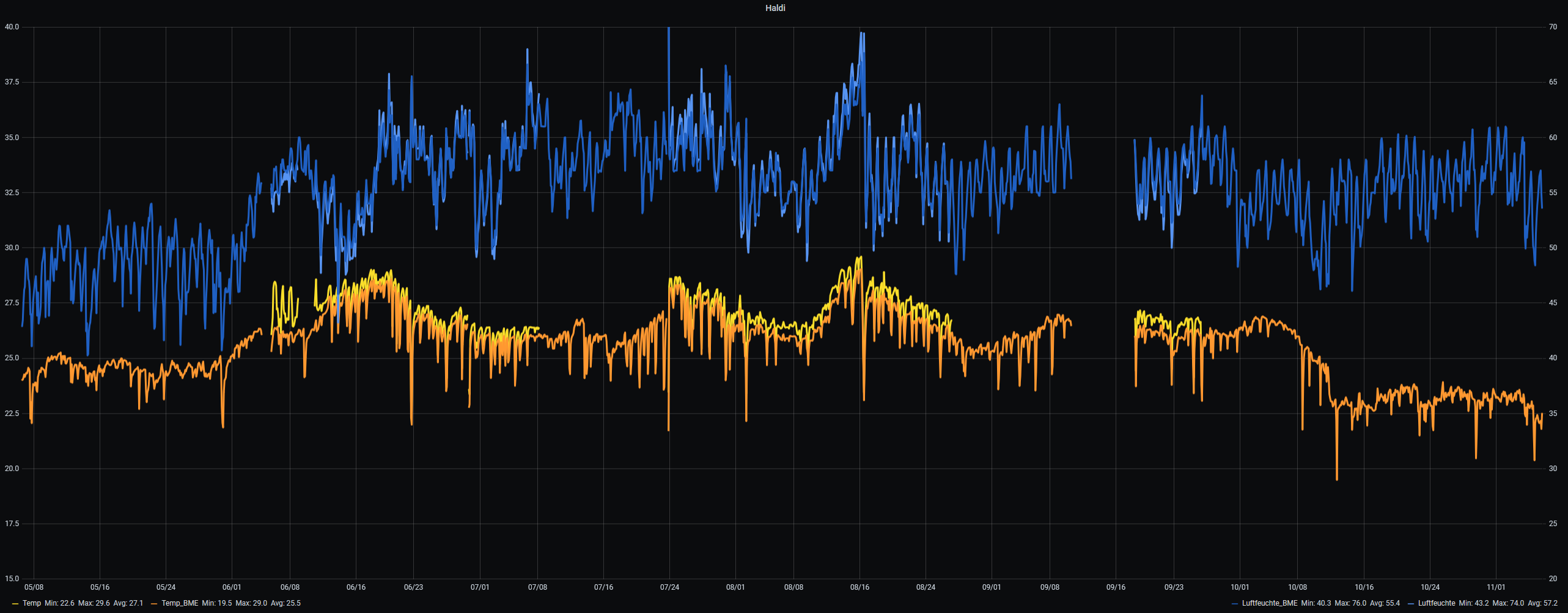Open the Haldi panel title menu

[x=775, y=8]
